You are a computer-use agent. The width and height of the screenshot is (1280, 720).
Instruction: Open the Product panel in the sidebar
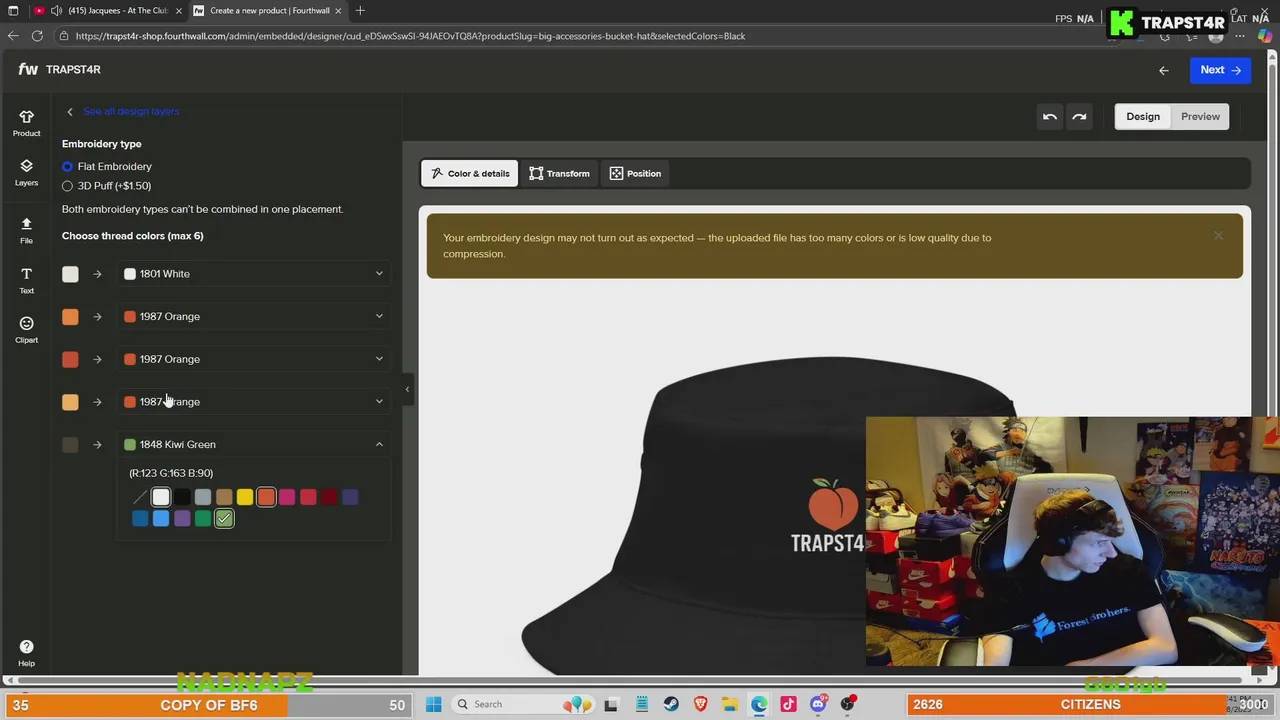(26, 123)
